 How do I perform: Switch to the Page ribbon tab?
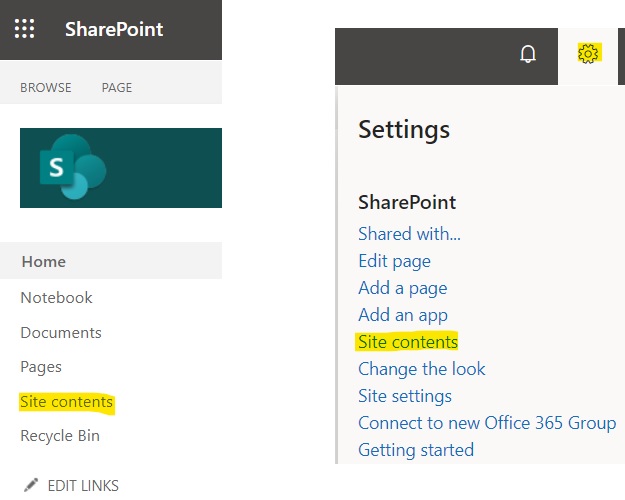pyautogui.click(x=117, y=87)
